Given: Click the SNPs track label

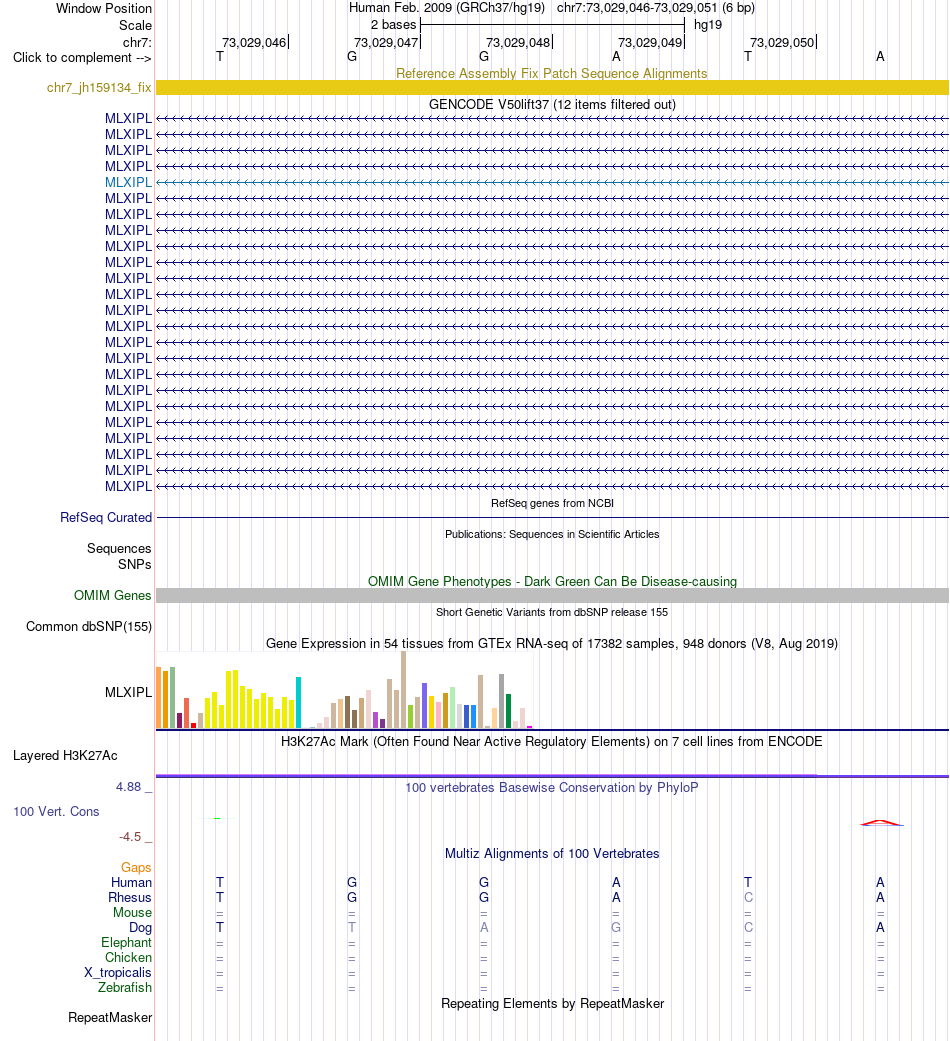Looking at the screenshot, I should pos(135,564).
